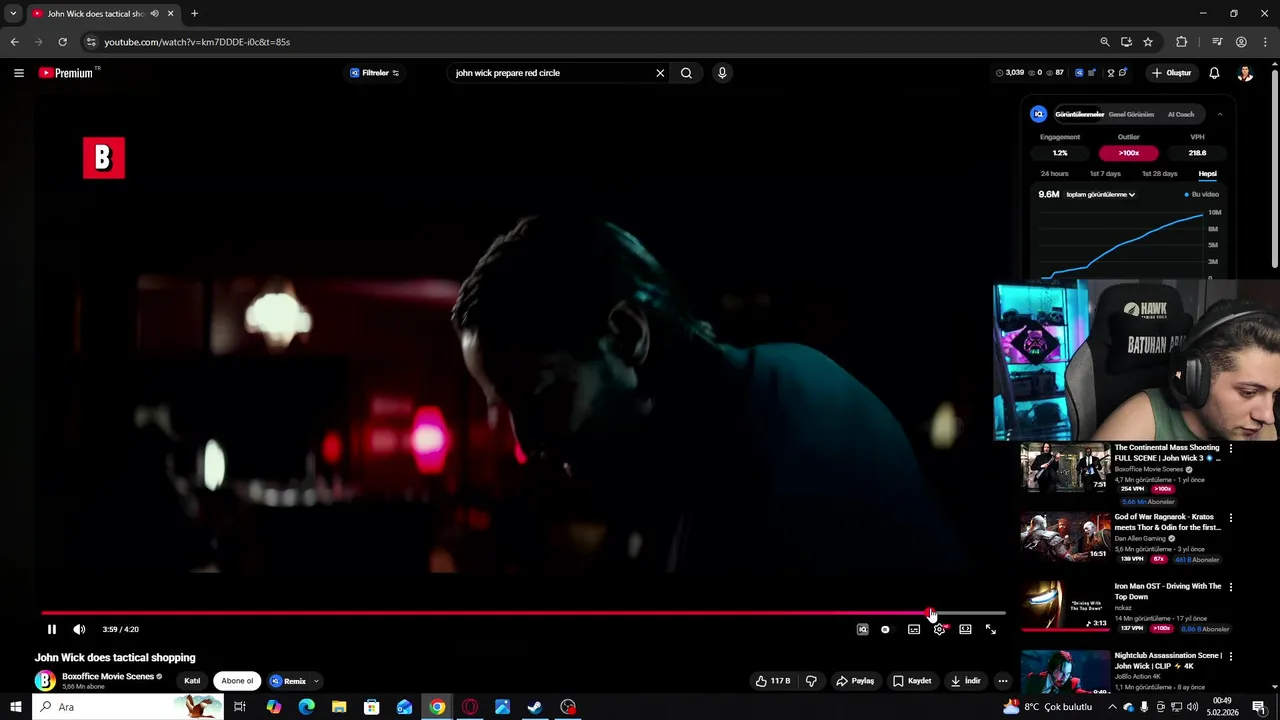Open Iron Man OST video thumbnail
1280x720 pixels.
(x=1065, y=605)
